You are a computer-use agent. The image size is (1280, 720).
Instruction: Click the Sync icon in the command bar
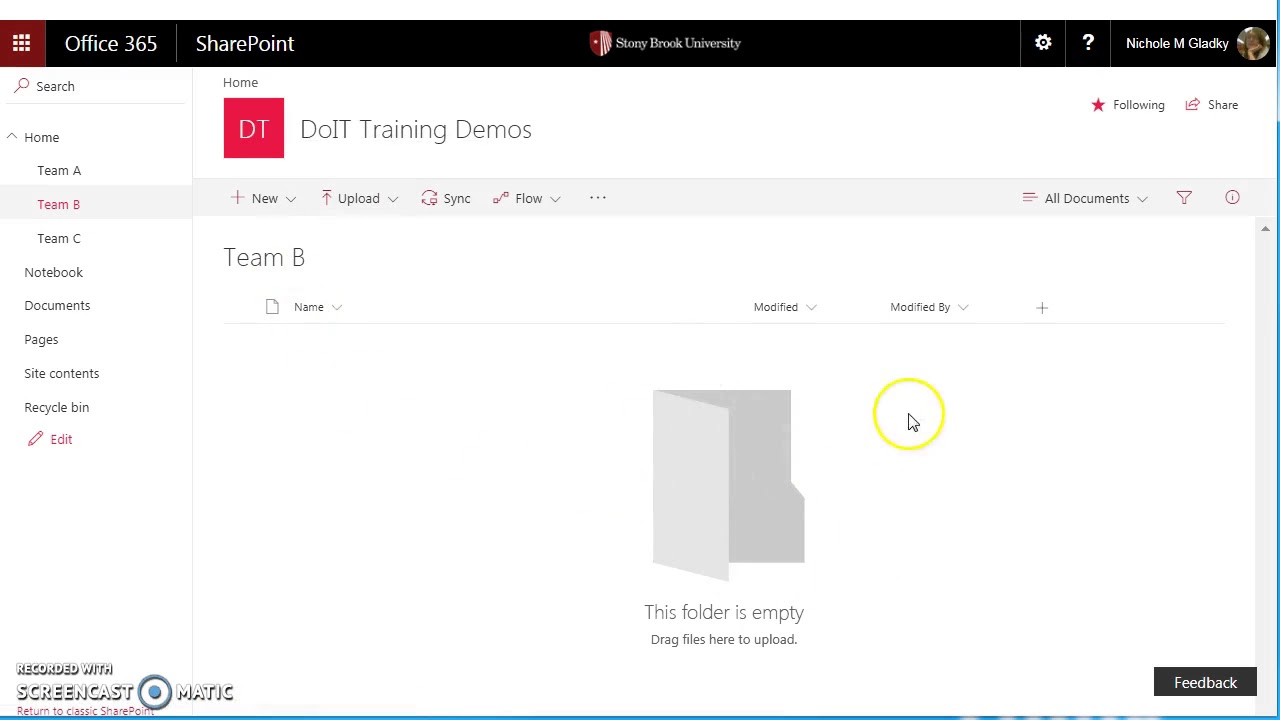pyautogui.click(x=429, y=198)
